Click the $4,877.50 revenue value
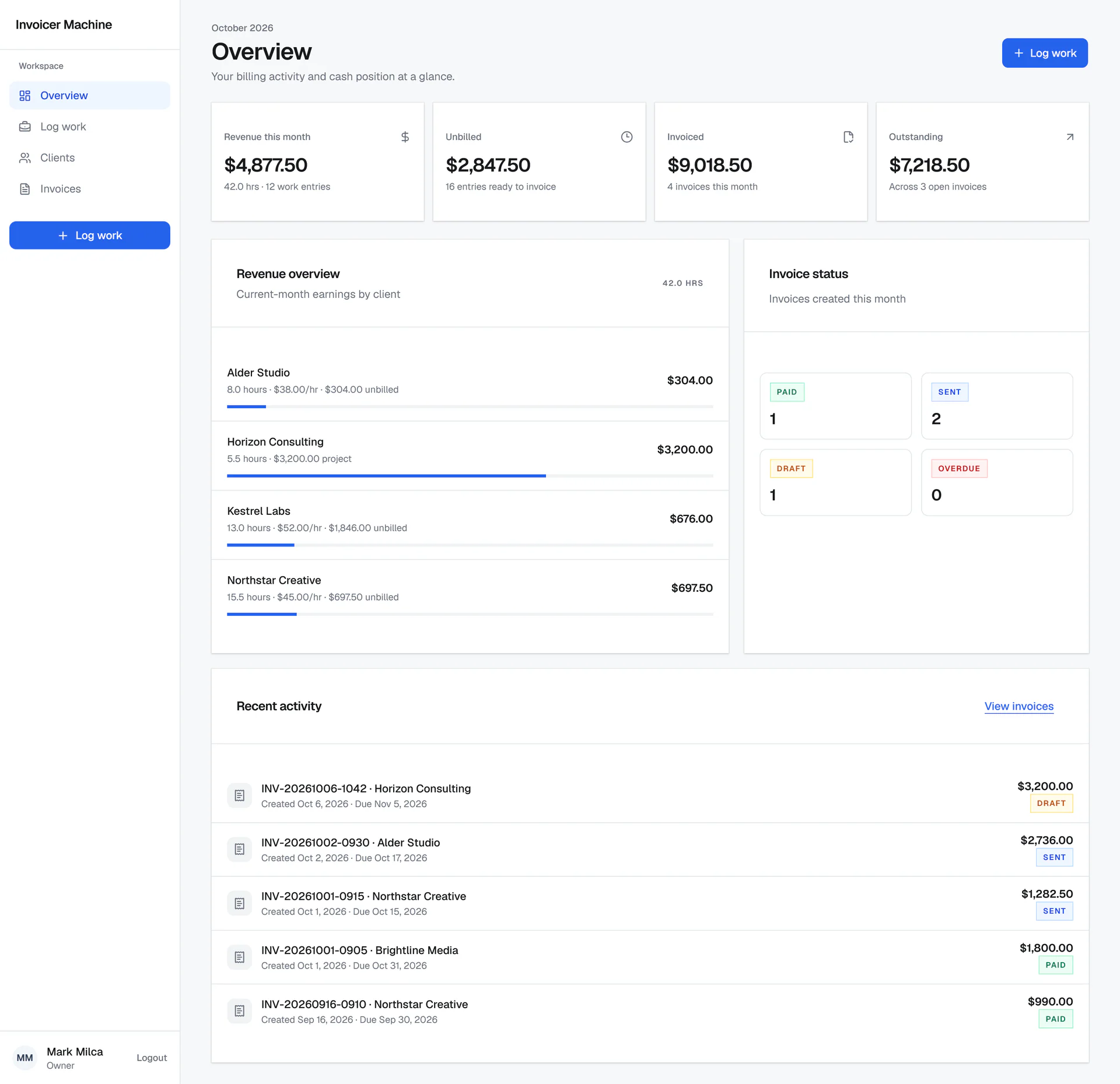 [266, 165]
